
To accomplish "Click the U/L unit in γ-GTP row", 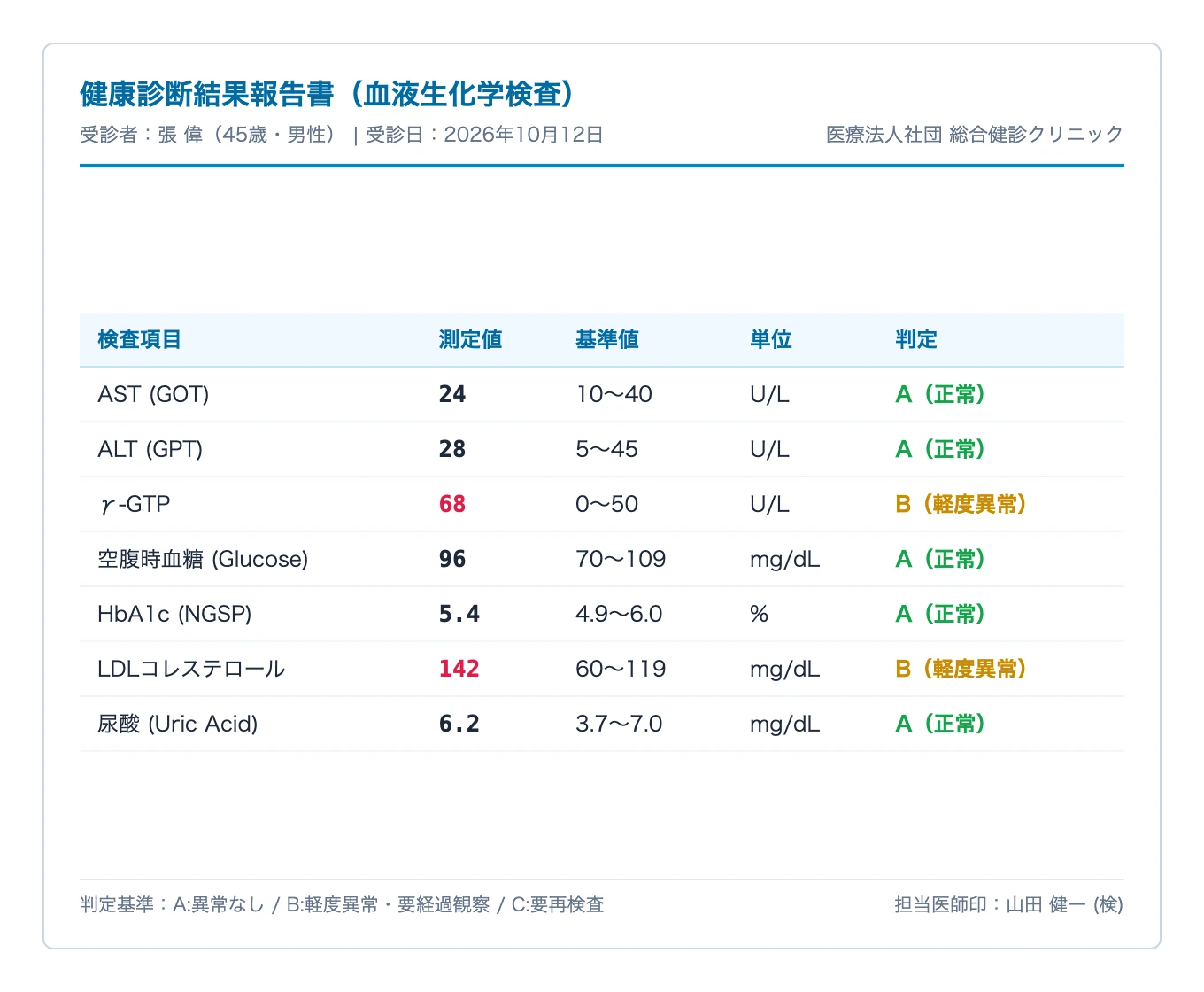I will pos(769,504).
